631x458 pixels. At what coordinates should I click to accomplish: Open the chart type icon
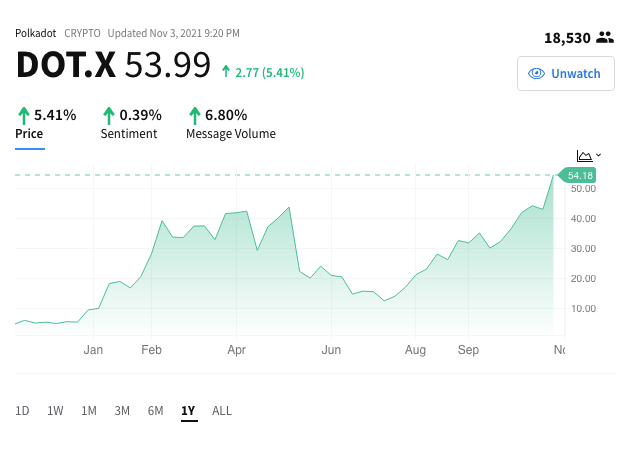pos(584,155)
